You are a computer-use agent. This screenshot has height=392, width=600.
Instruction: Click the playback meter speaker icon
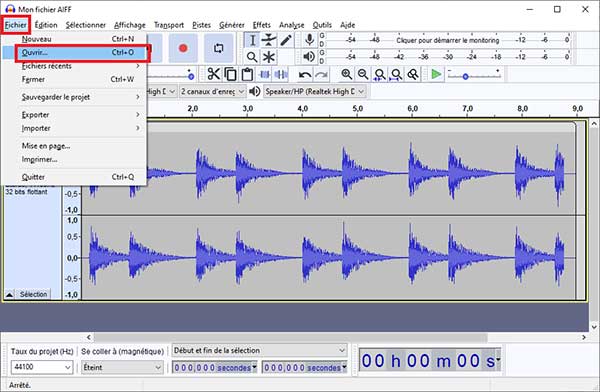click(309, 57)
